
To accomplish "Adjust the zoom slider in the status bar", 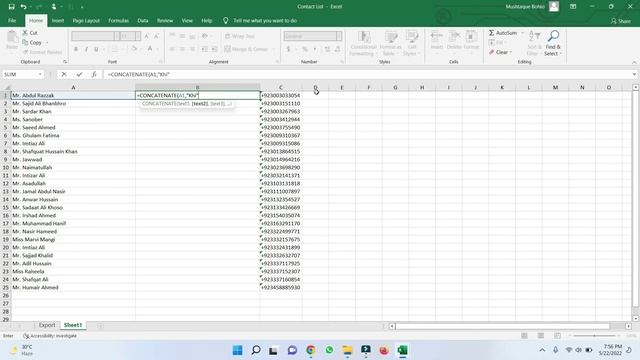I will [x=594, y=336].
